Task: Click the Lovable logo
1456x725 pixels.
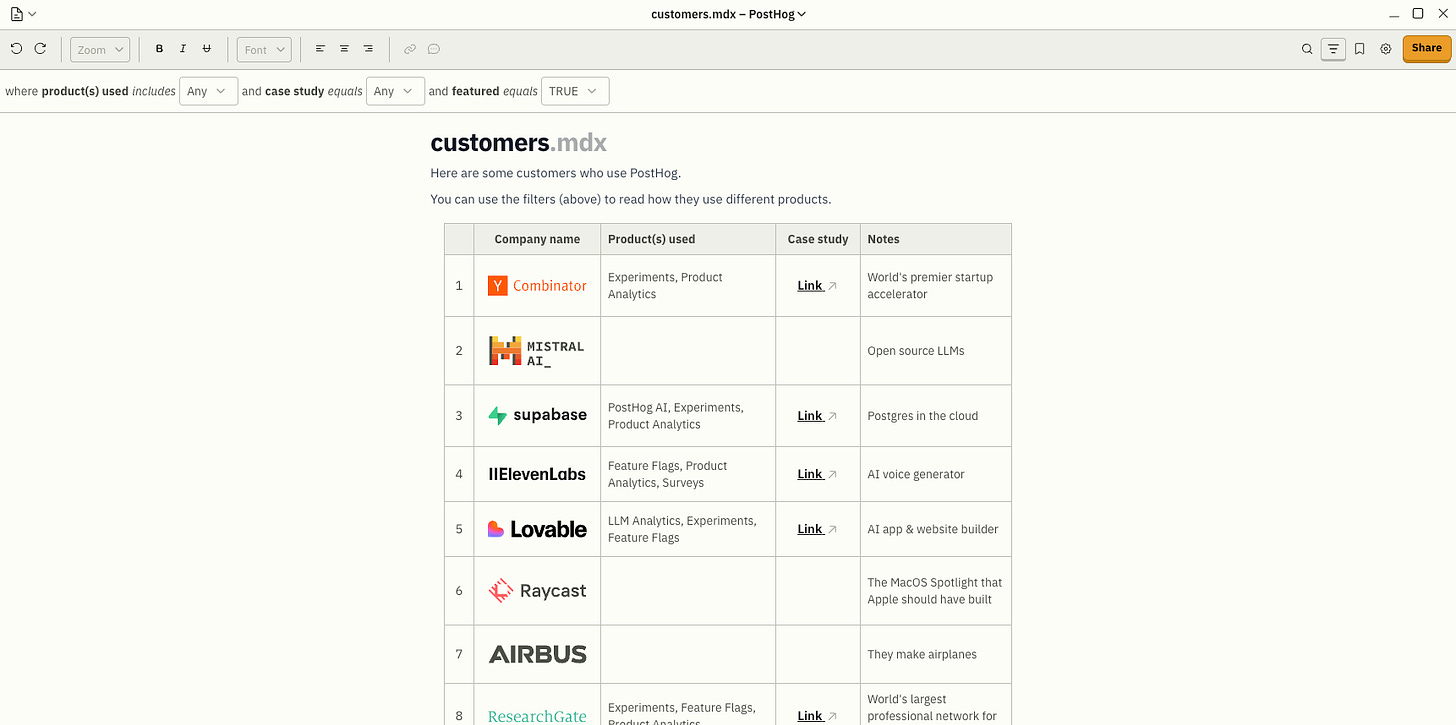Action: (x=537, y=529)
